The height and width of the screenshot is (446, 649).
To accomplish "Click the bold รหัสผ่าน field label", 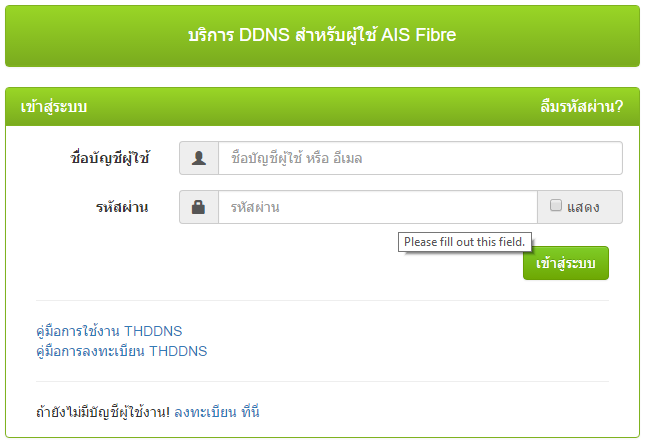I will click(x=122, y=207).
